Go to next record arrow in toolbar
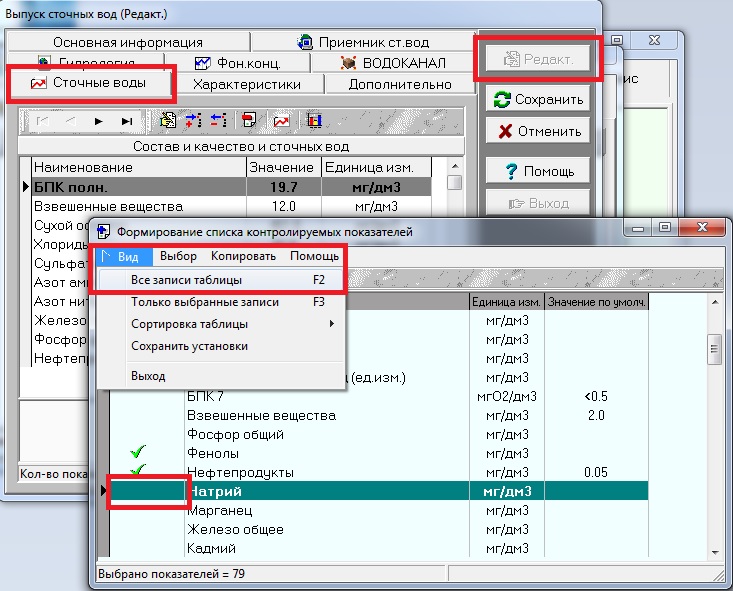 tap(98, 121)
